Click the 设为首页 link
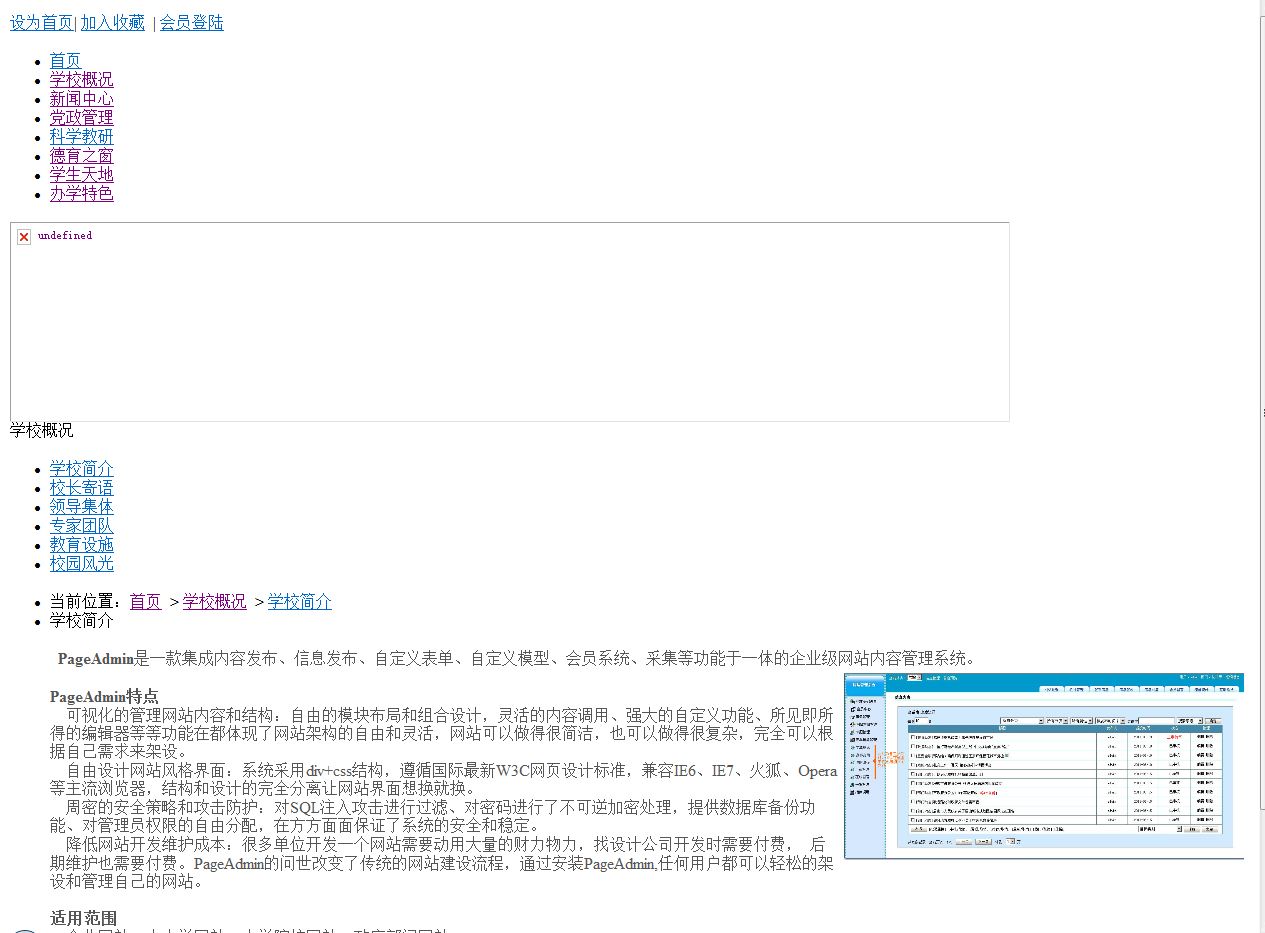This screenshot has width=1265, height=933. [41, 23]
